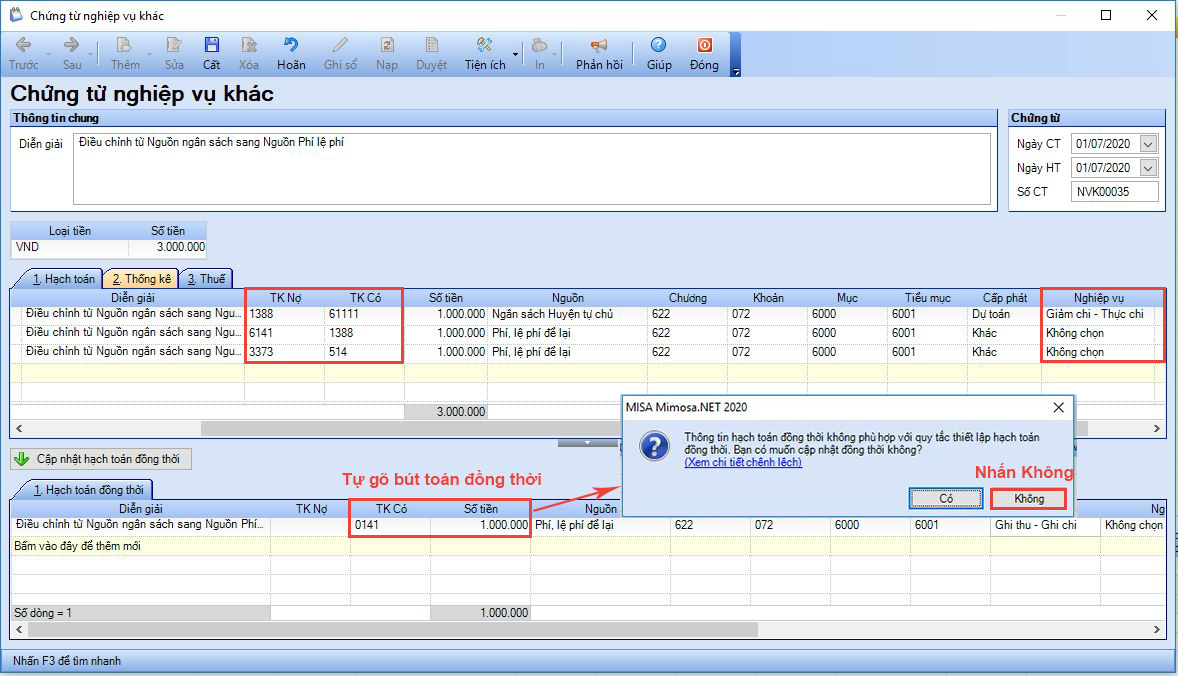Select TK Nợ cell 3373
Viewport: 1178px width, 676px height.
click(285, 352)
